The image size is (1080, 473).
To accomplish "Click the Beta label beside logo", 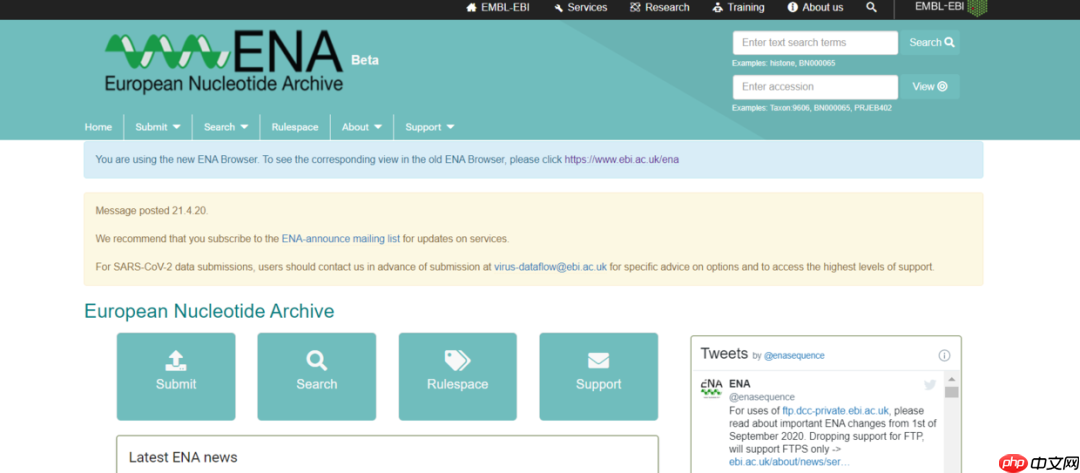I will [x=365, y=60].
